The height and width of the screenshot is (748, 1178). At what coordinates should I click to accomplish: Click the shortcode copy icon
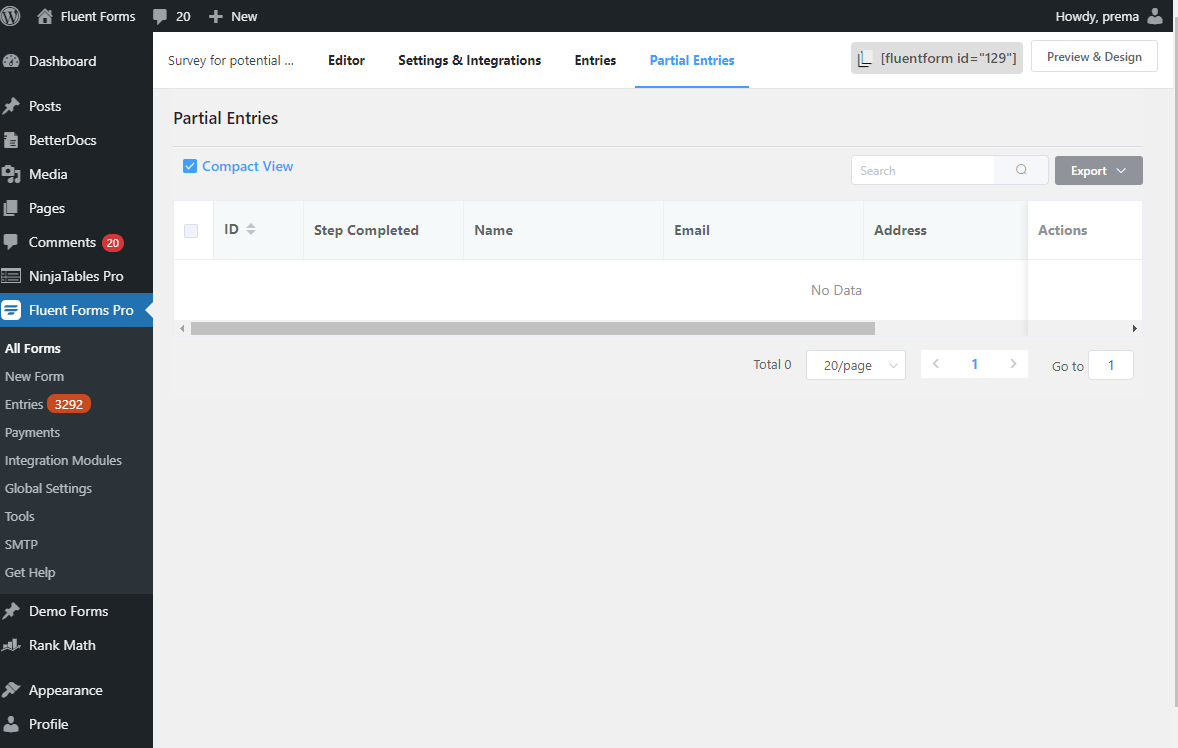click(865, 59)
